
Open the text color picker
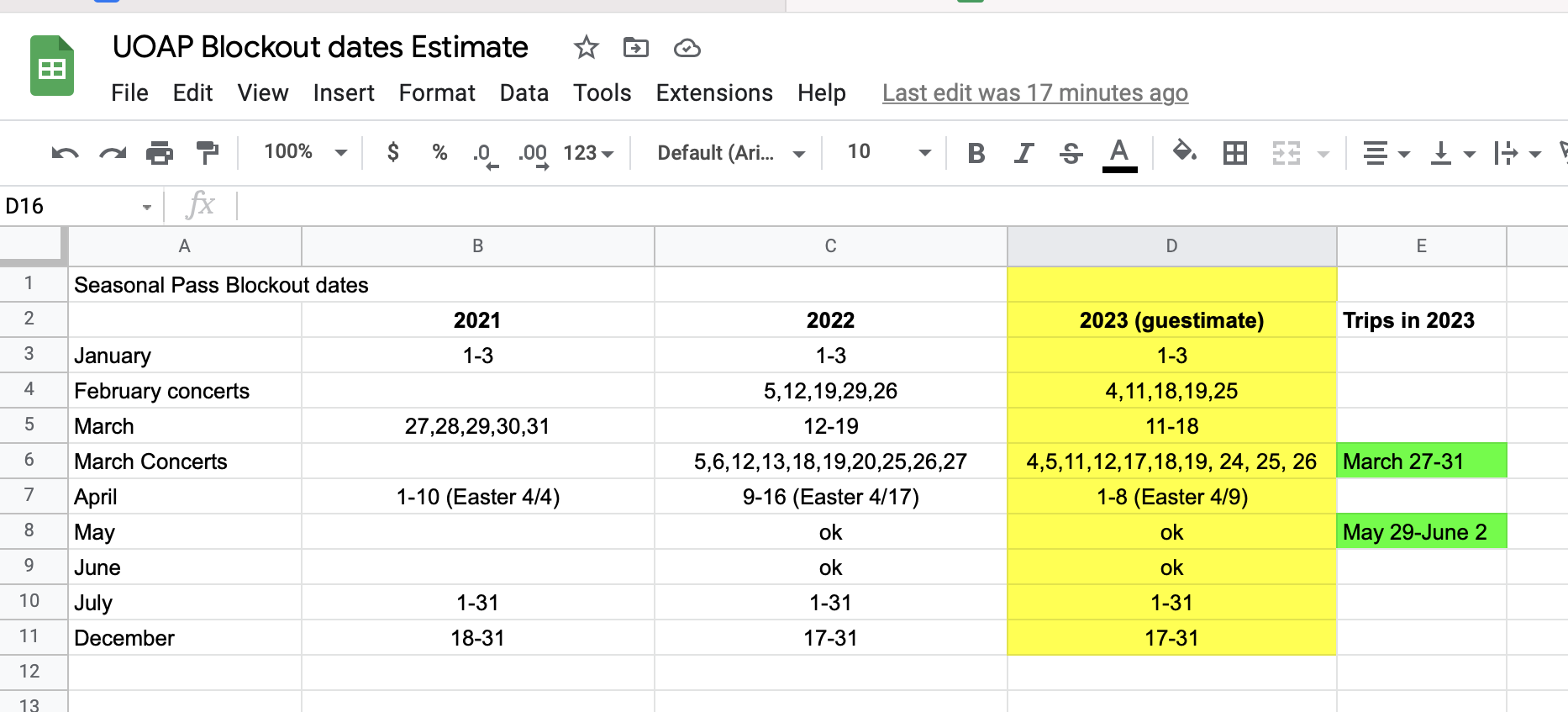[1119, 153]
